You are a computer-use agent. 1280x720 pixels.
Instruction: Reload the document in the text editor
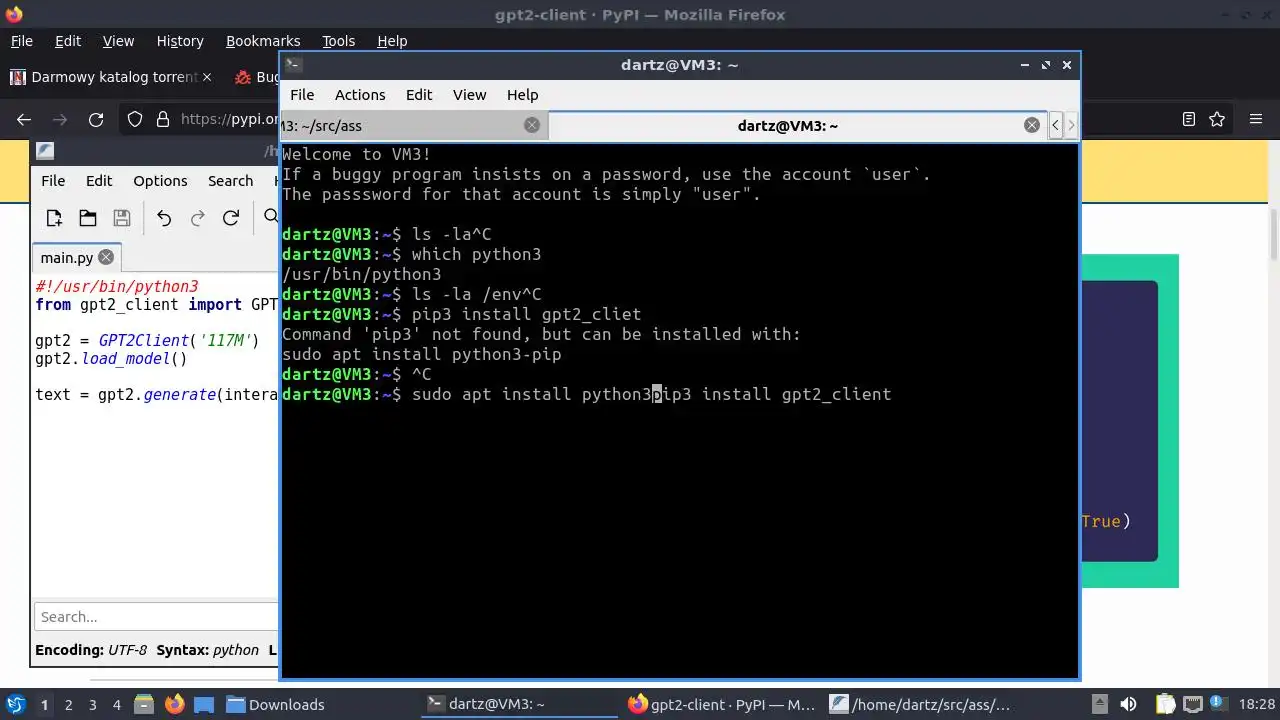click(231, 218)
